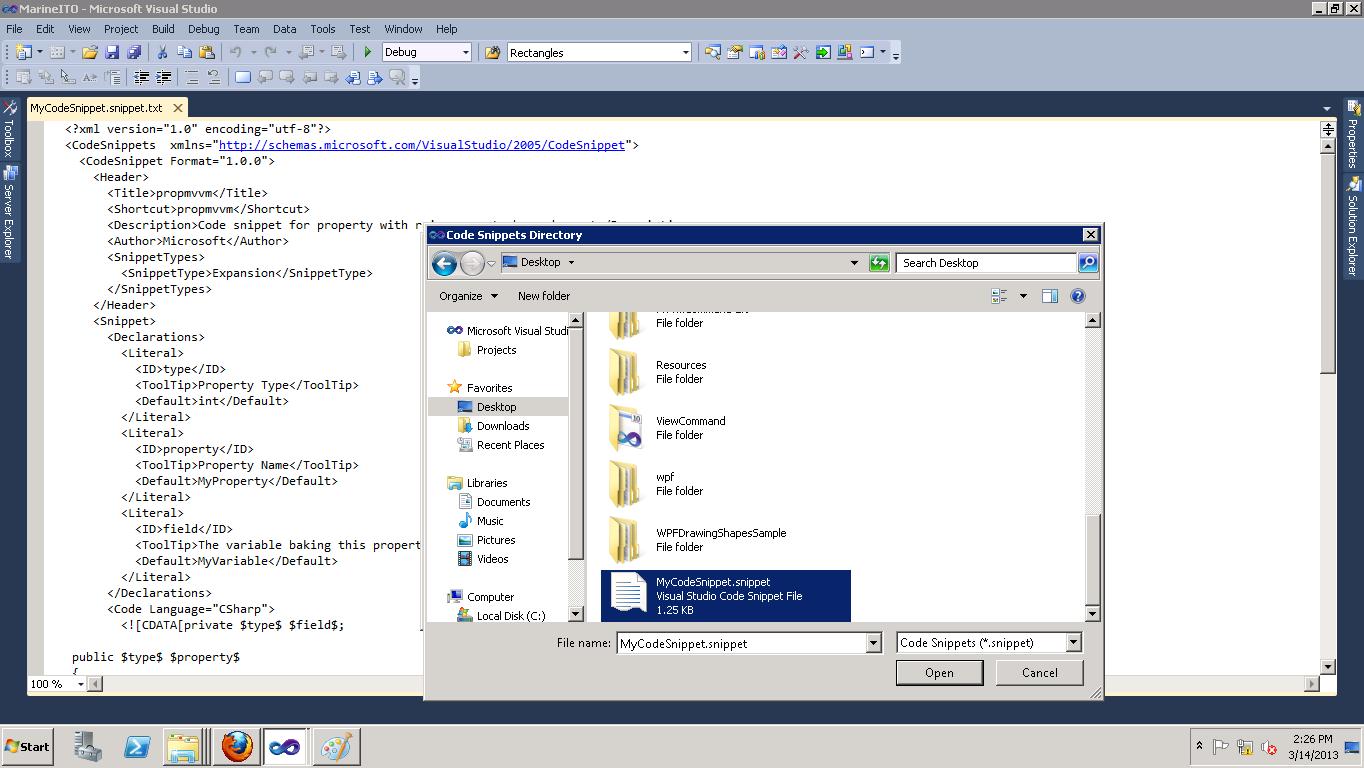
Task: Open dialog help with the question mark icon
Action: click(1078, 296)
